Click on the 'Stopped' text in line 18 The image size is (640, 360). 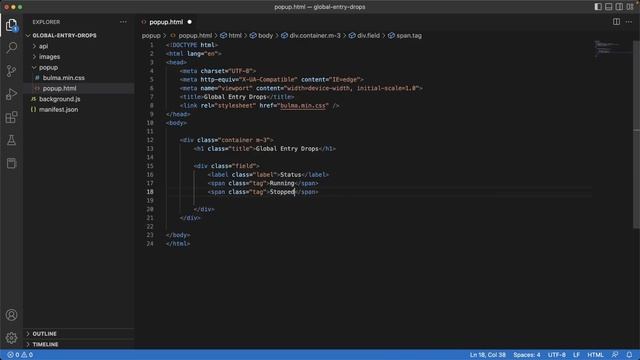[x=282, y=192]
